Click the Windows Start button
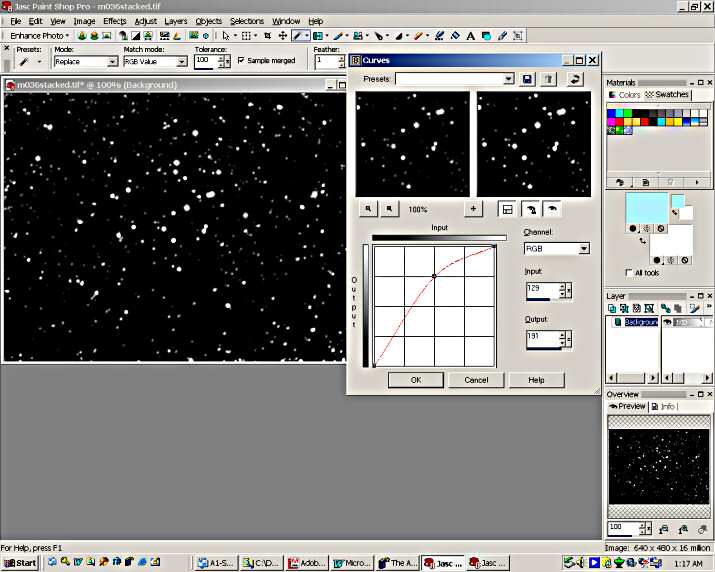This screenshot has width=715, height=572. (x=19, y=563)
